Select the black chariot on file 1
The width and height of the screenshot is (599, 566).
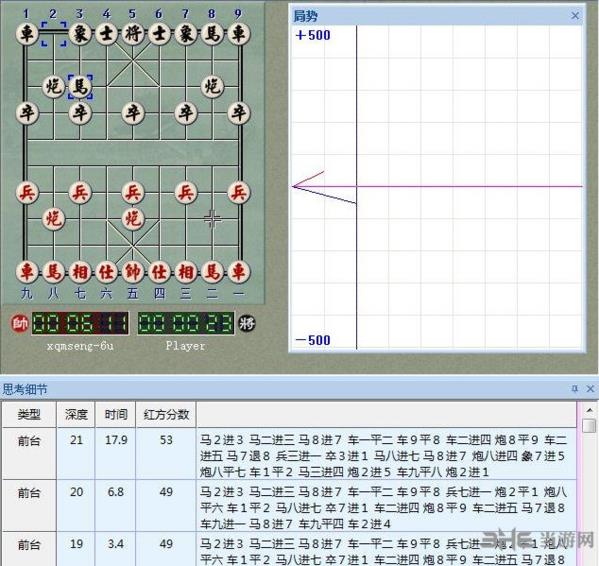(27, 34)
